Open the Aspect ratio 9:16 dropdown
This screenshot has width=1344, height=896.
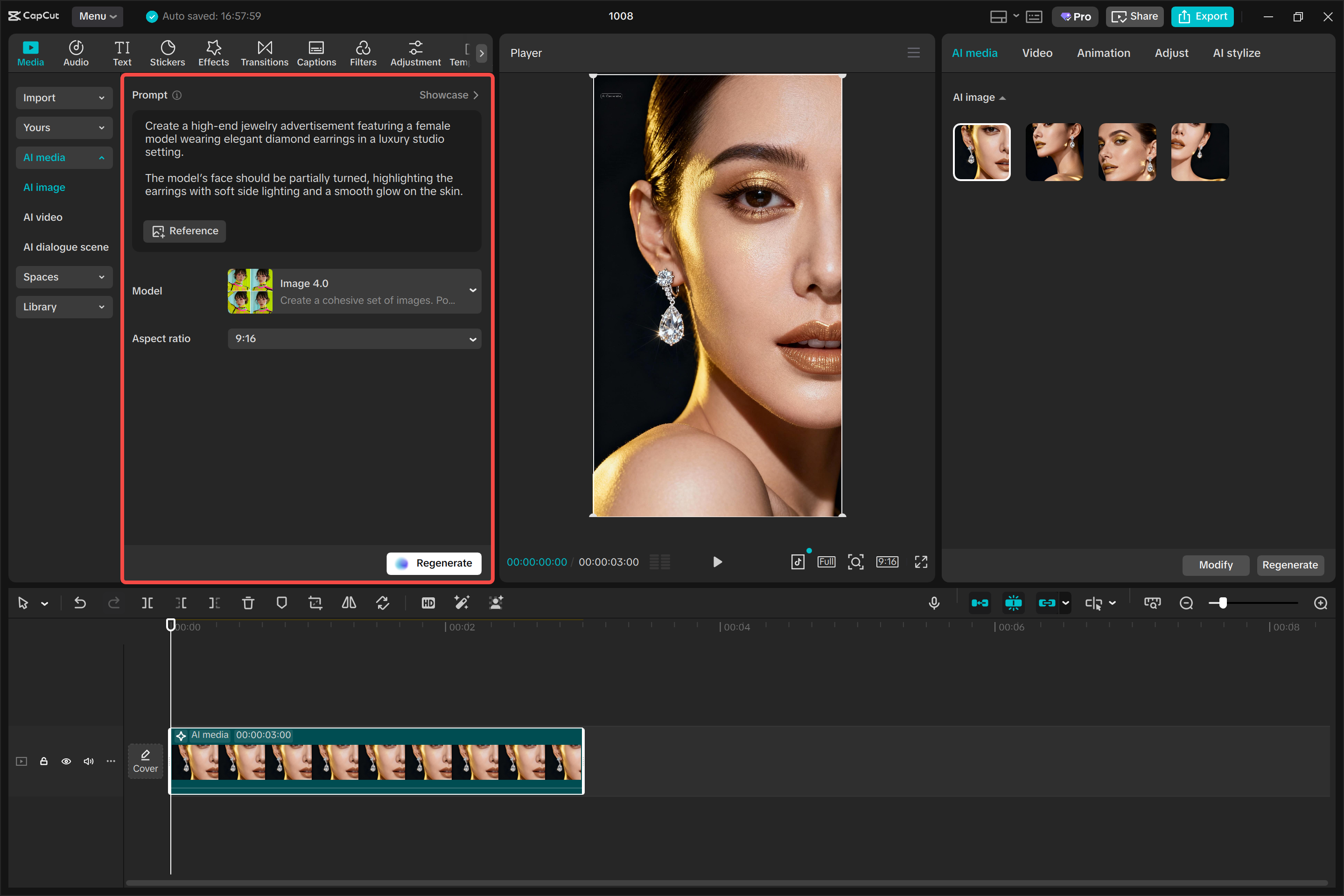(x=354, y=339)
